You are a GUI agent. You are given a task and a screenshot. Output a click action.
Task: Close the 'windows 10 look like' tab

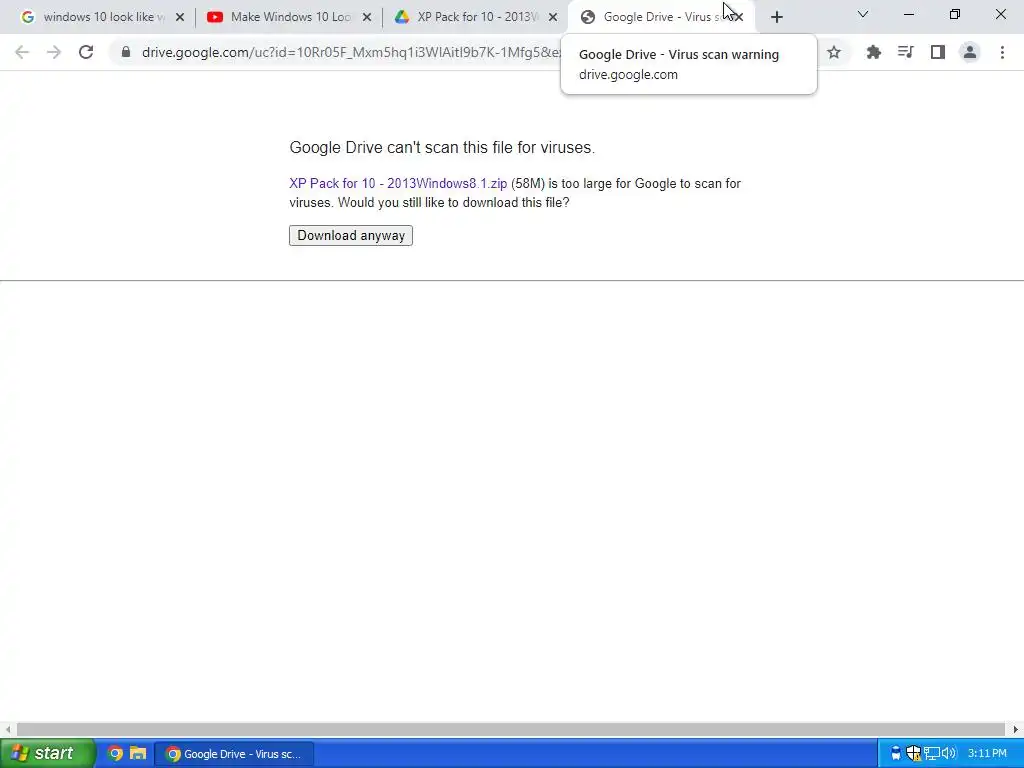tap(180, 18)
